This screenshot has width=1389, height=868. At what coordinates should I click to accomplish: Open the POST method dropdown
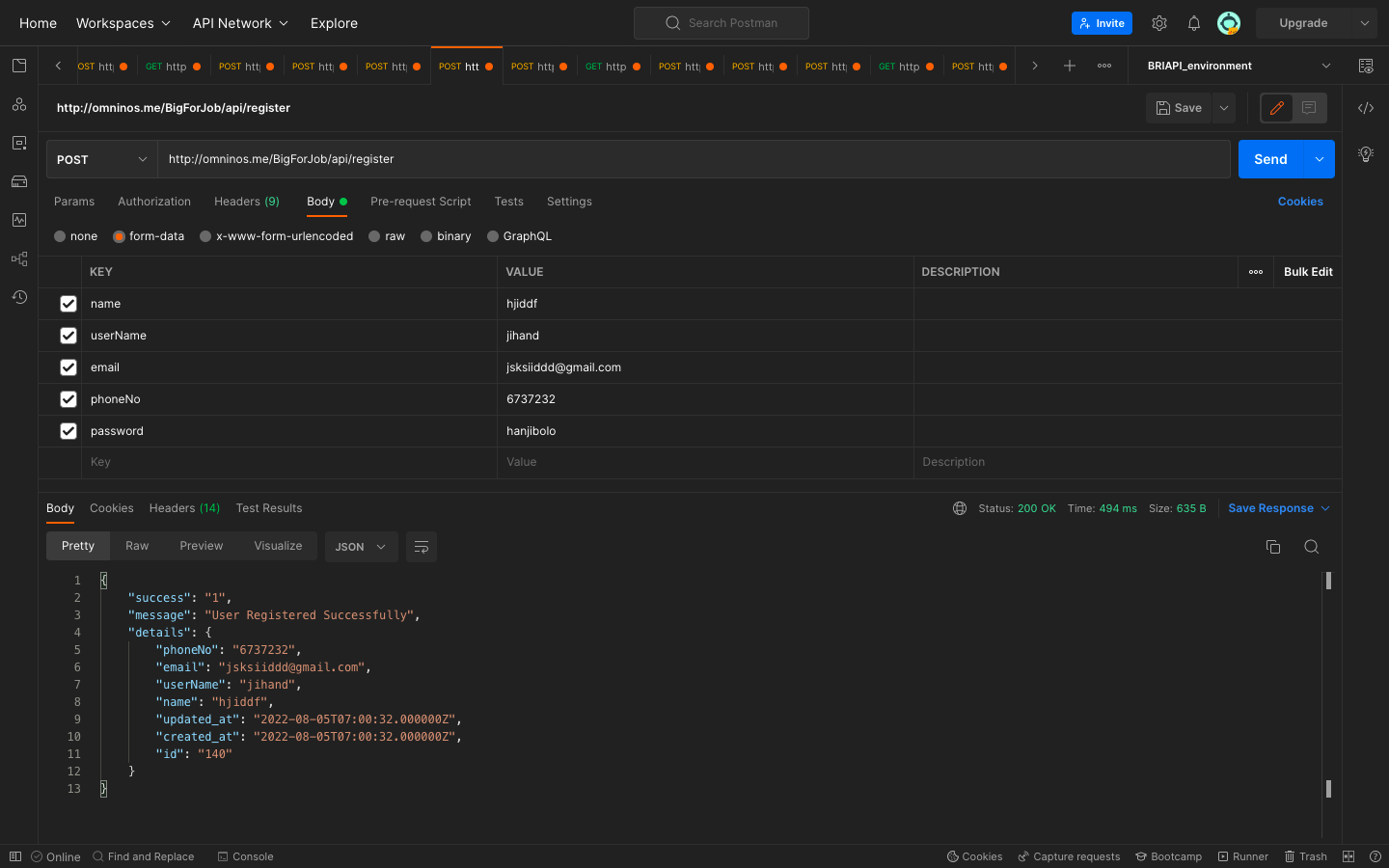click(101, 159)
